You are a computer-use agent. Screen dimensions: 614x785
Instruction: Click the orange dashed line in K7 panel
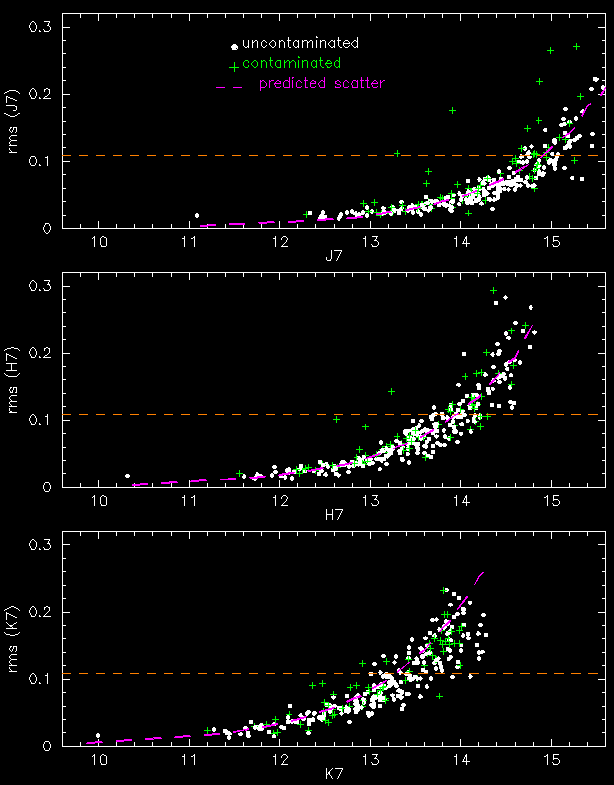[334, 673]
